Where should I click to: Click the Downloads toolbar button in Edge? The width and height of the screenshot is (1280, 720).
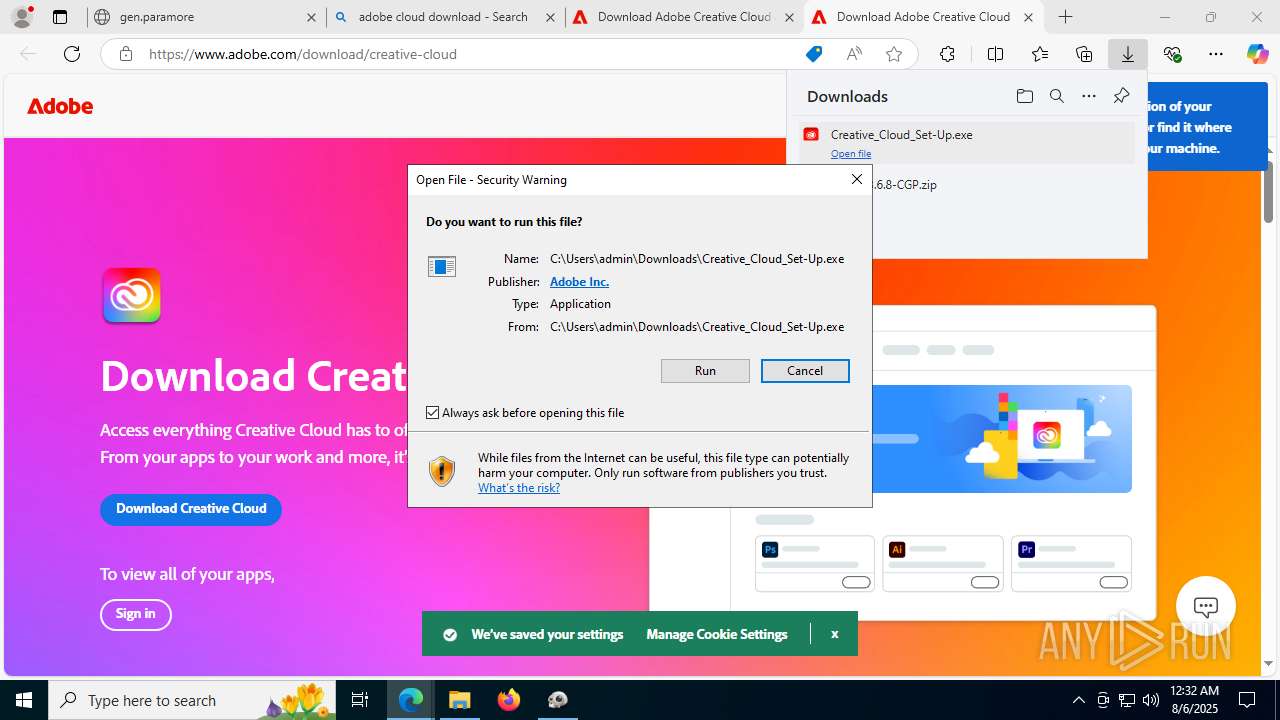1128,54
